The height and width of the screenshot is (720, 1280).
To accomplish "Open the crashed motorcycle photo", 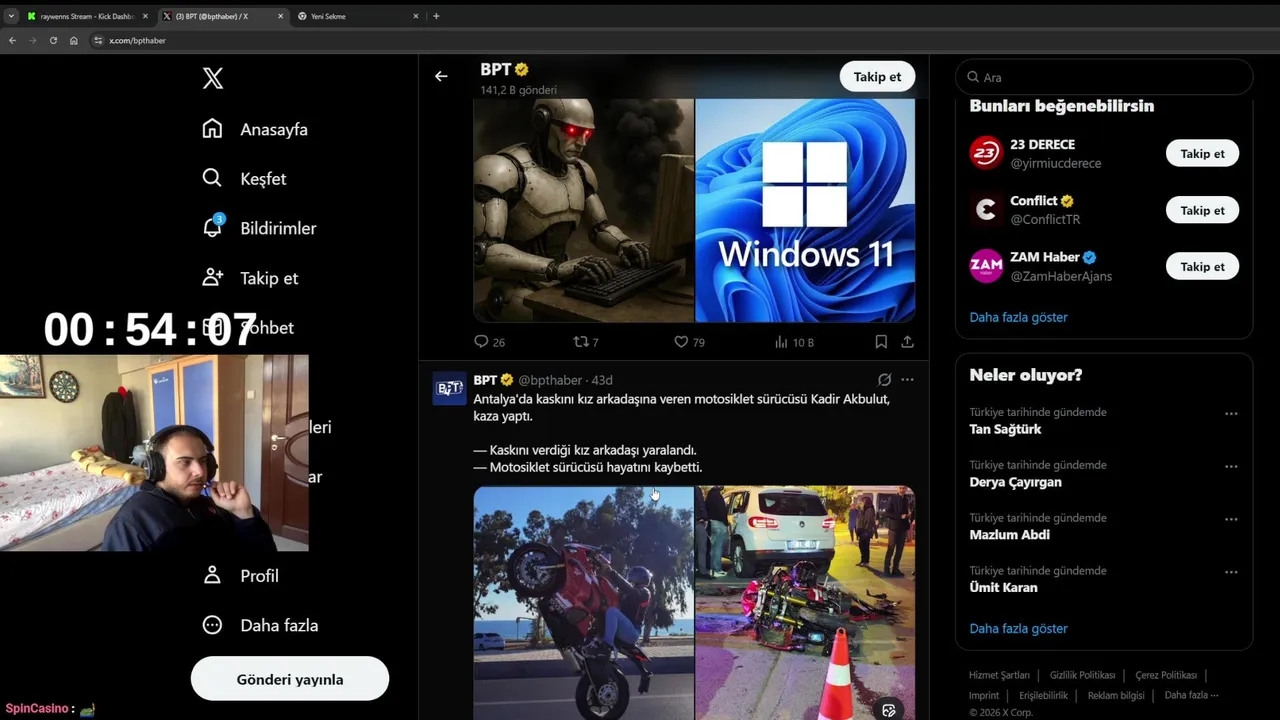I will coord(805,603).
